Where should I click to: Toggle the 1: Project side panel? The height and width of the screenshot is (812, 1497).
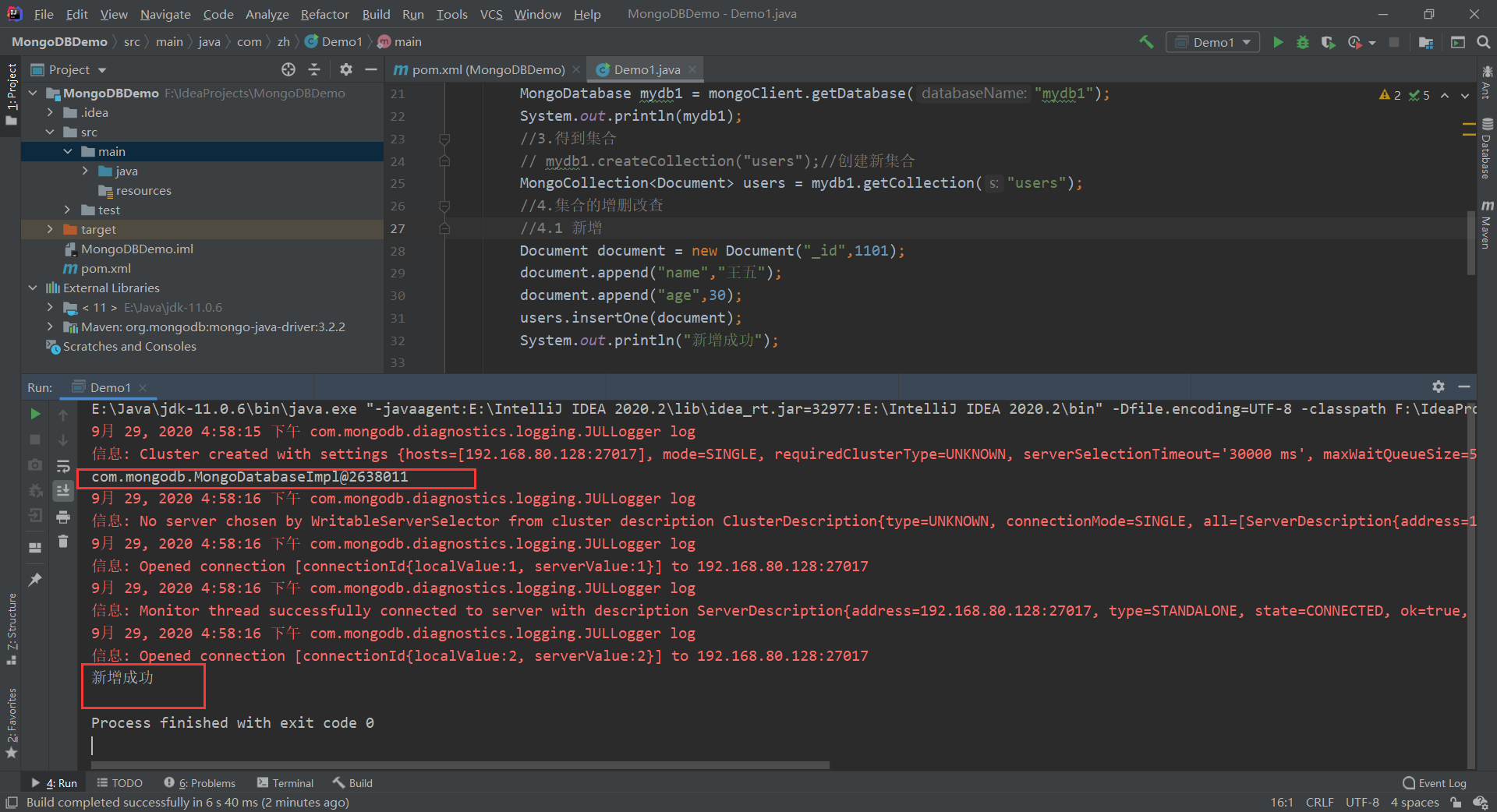point(11,94)
